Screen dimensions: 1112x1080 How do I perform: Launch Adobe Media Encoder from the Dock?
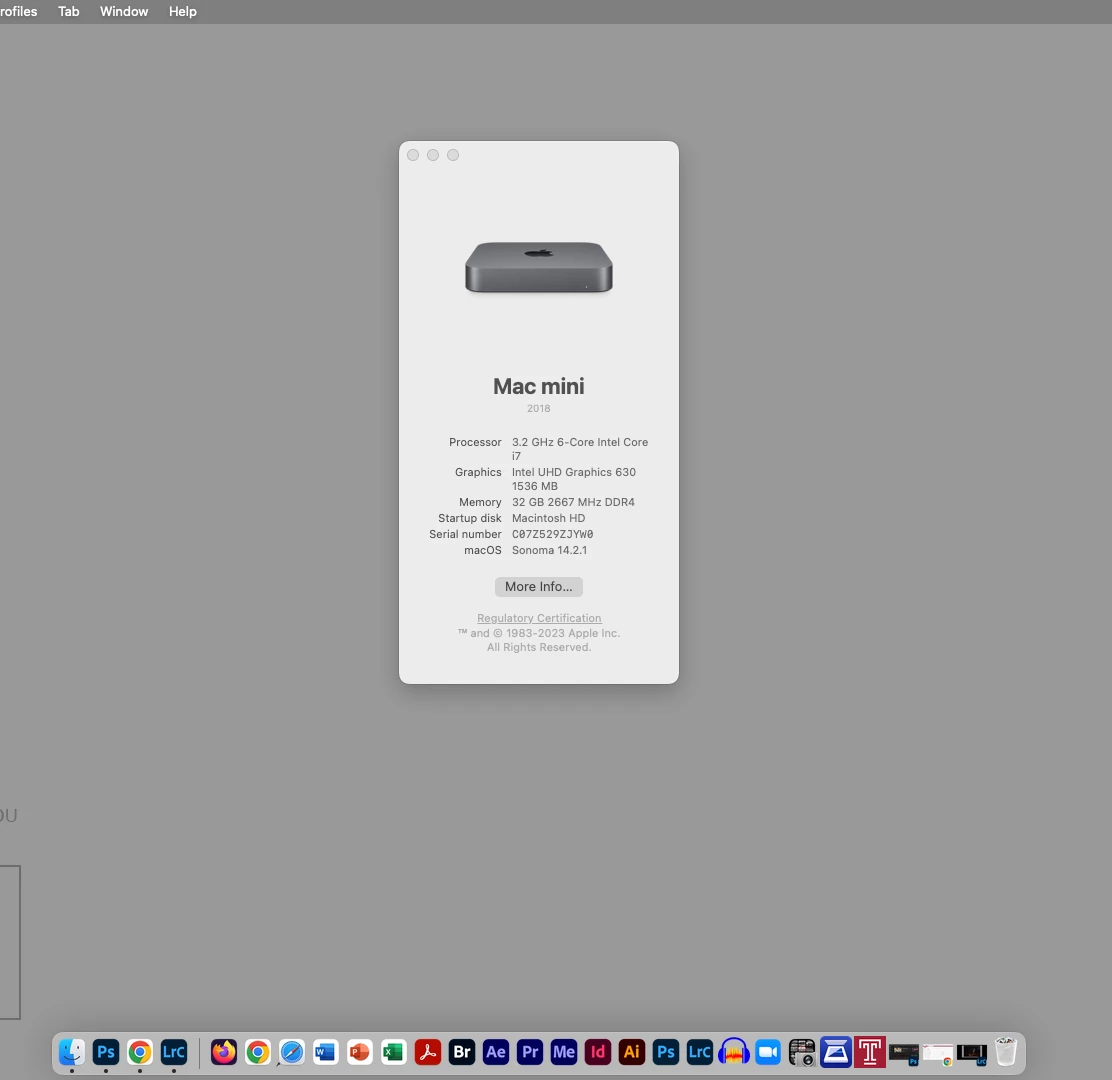click(x=564, y=1052)
